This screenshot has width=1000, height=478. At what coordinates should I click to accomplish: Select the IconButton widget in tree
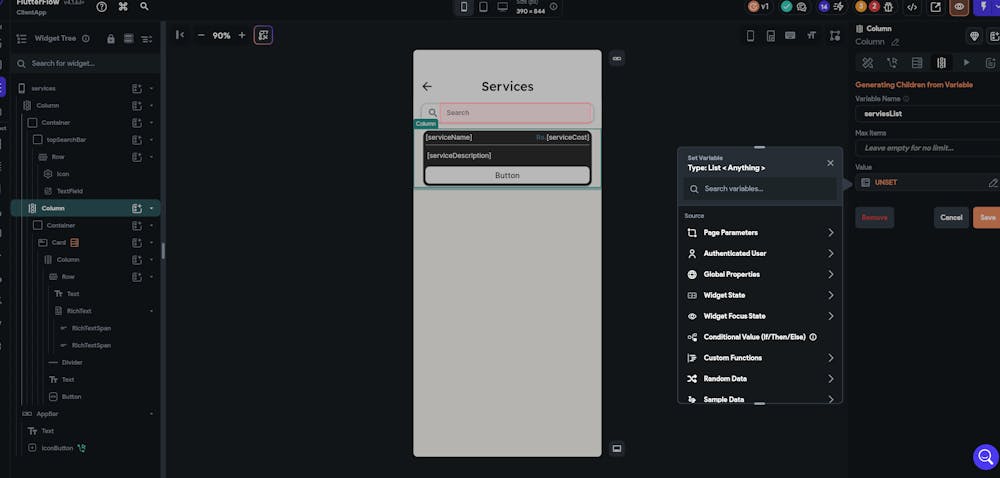click(57, 449)
